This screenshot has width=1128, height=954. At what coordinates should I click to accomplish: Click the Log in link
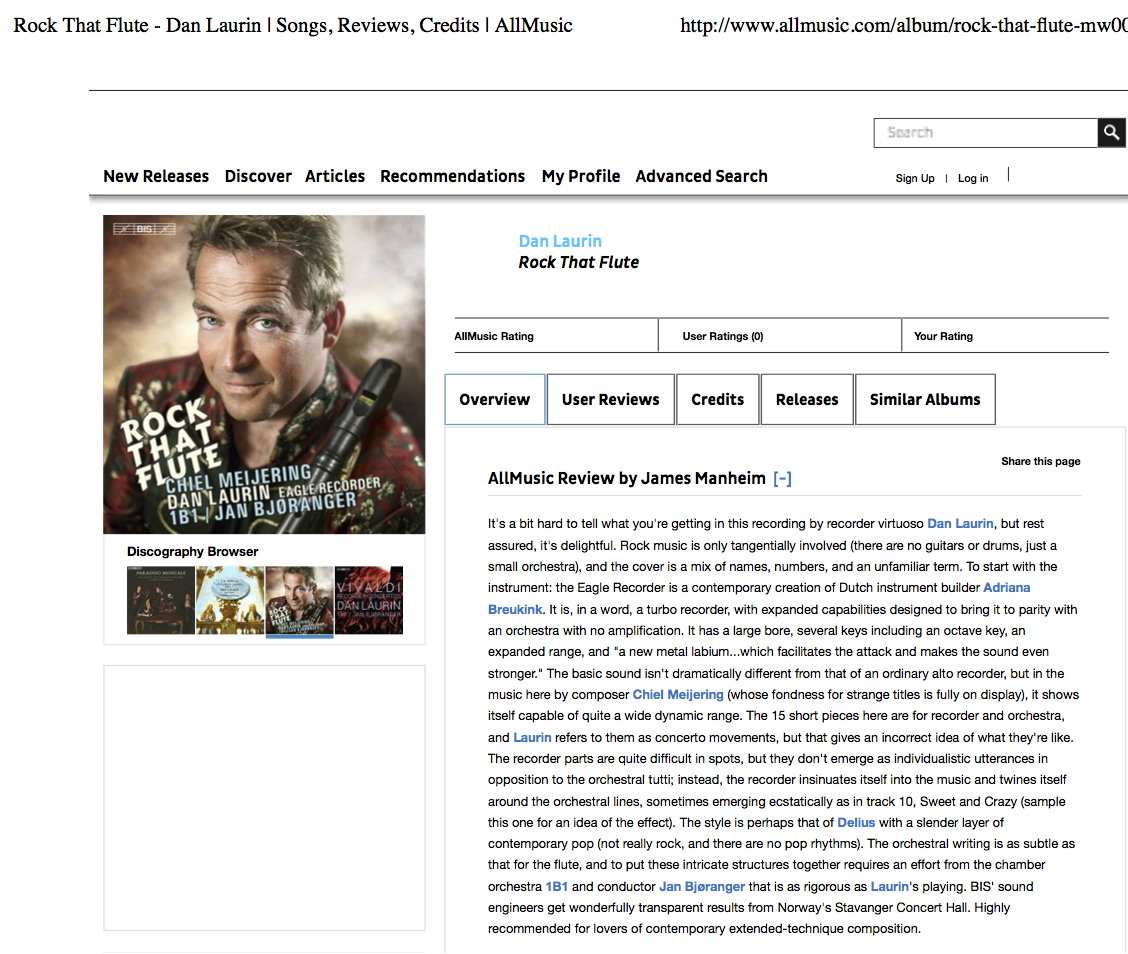[973, 178]
